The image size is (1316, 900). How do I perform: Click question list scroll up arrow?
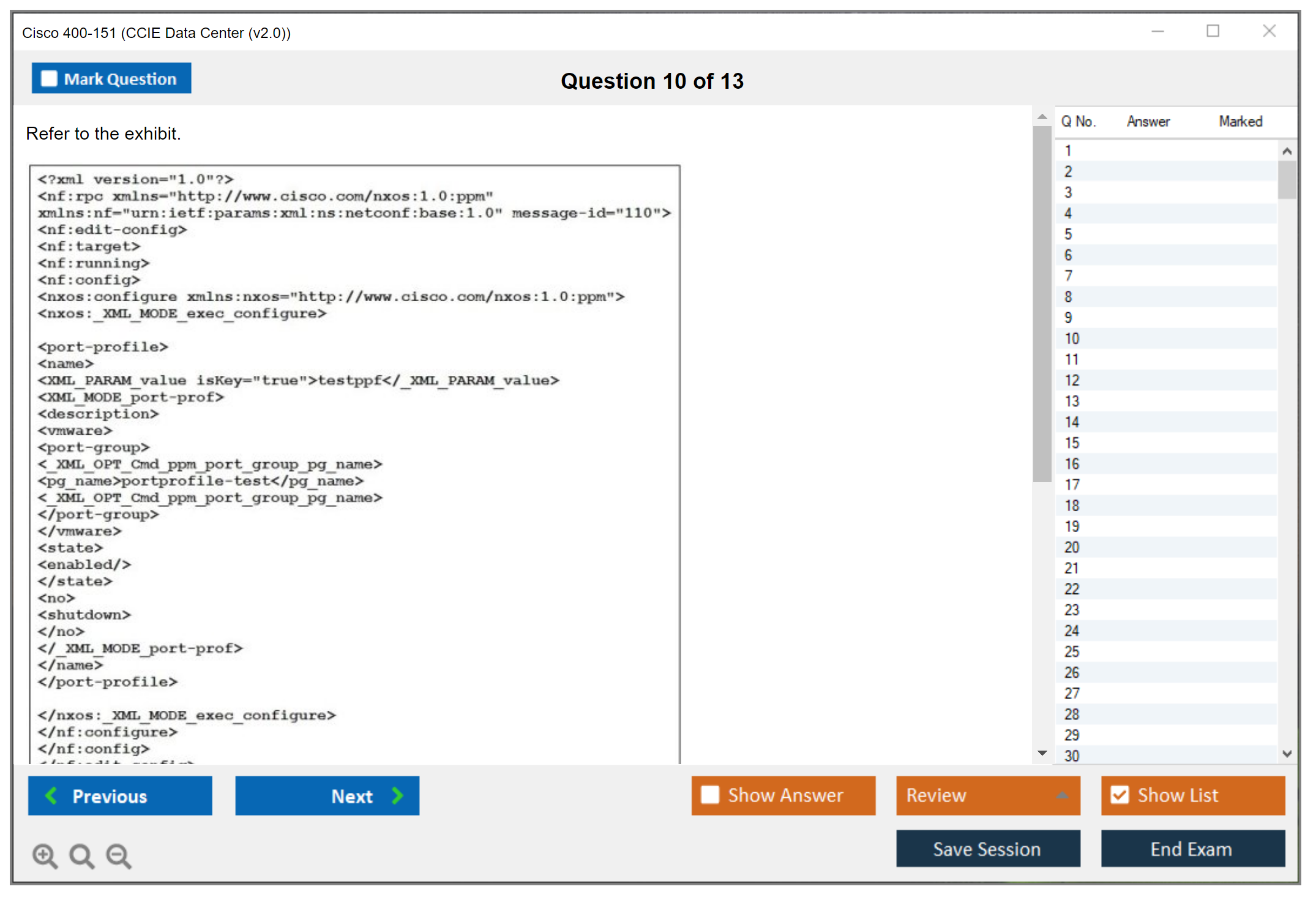(1287, 151)
